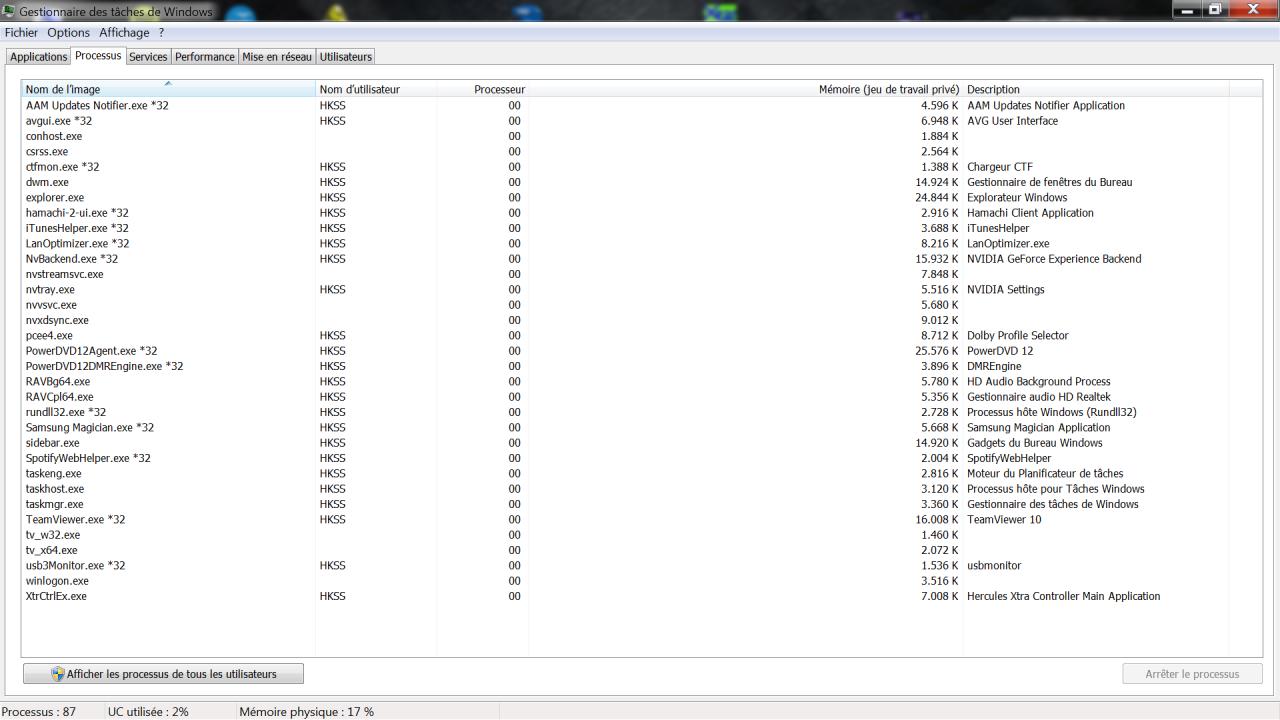Open the Affichage menu

coord(124,33)
